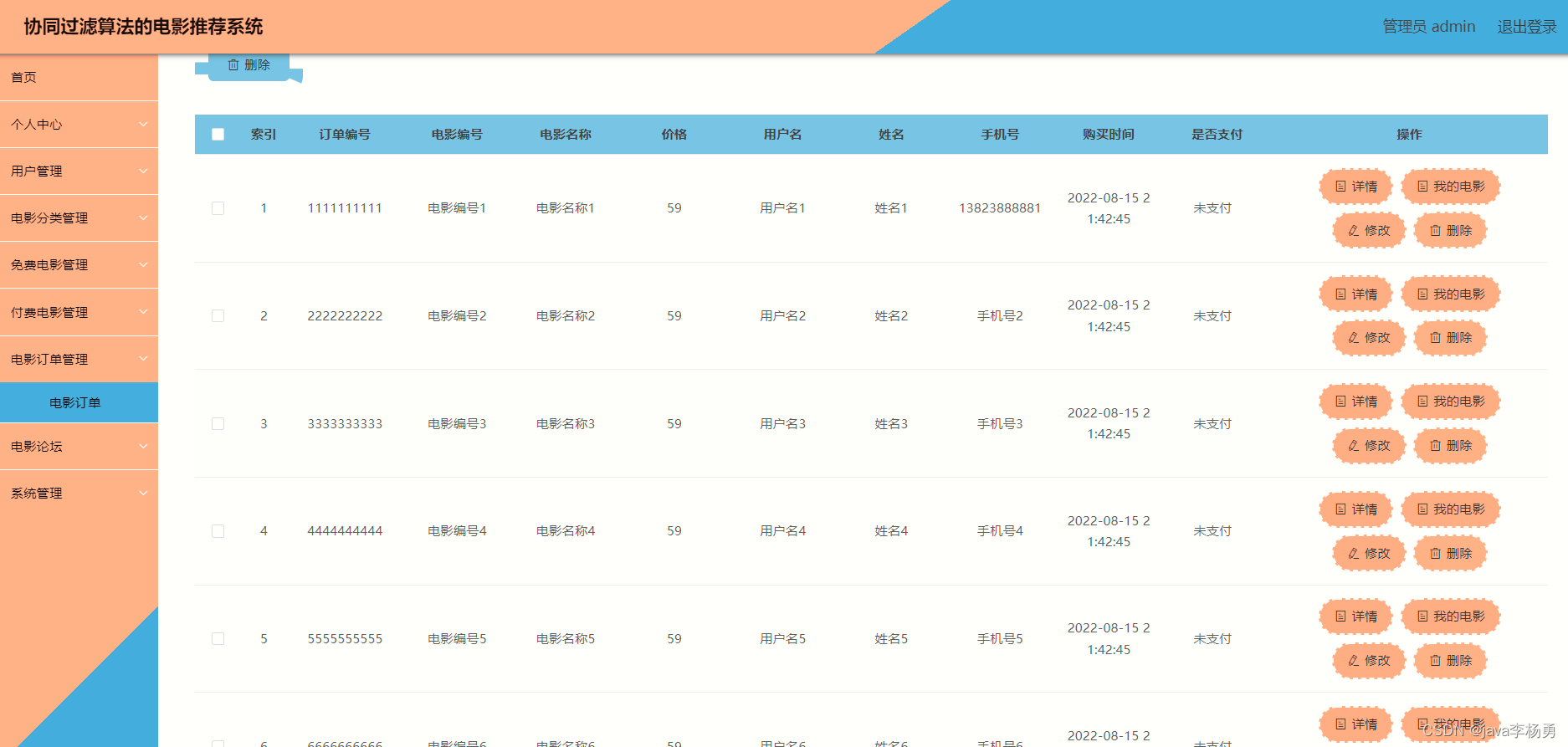The width and height of the screenshot is (1568, 747).
Task: Click the 退出登录 link
Action: (1527, 27)
